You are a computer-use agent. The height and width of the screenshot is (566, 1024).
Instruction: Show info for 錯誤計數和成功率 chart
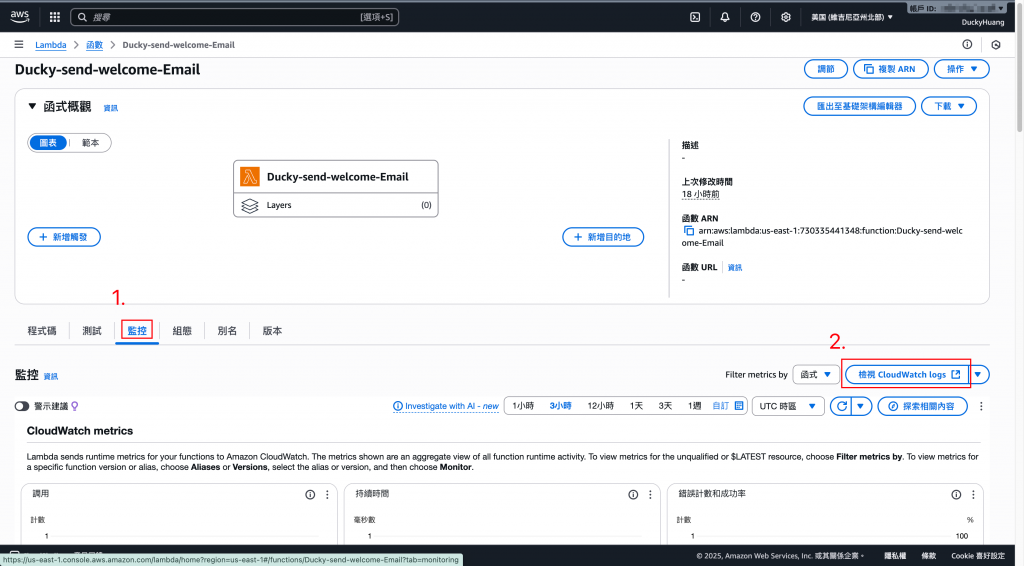click(x=956, y=495)
